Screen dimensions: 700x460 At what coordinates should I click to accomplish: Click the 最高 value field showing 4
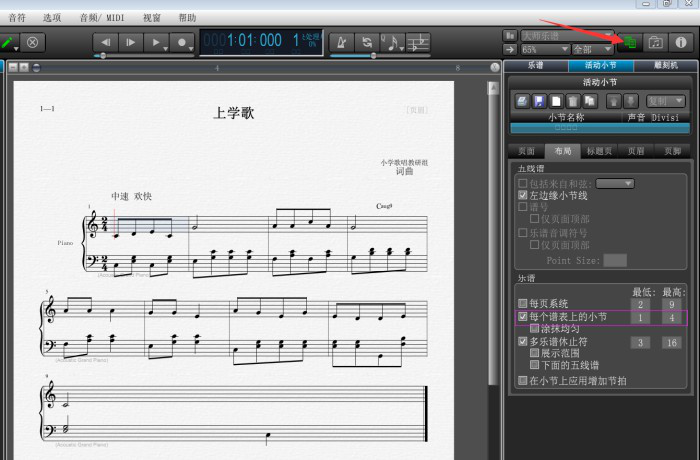click(x=671, y=317)
